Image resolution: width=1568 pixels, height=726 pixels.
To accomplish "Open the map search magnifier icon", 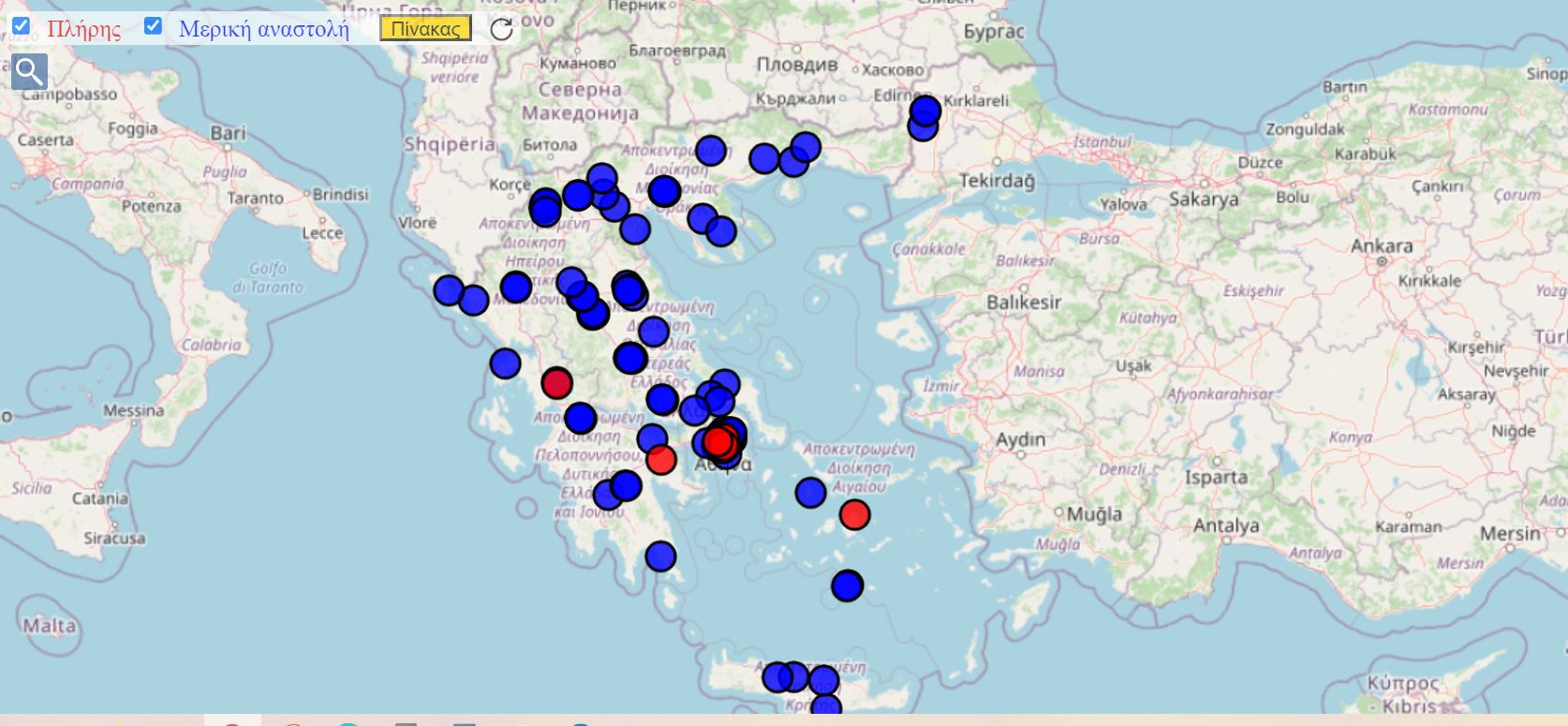I will (x=29, y=71).
